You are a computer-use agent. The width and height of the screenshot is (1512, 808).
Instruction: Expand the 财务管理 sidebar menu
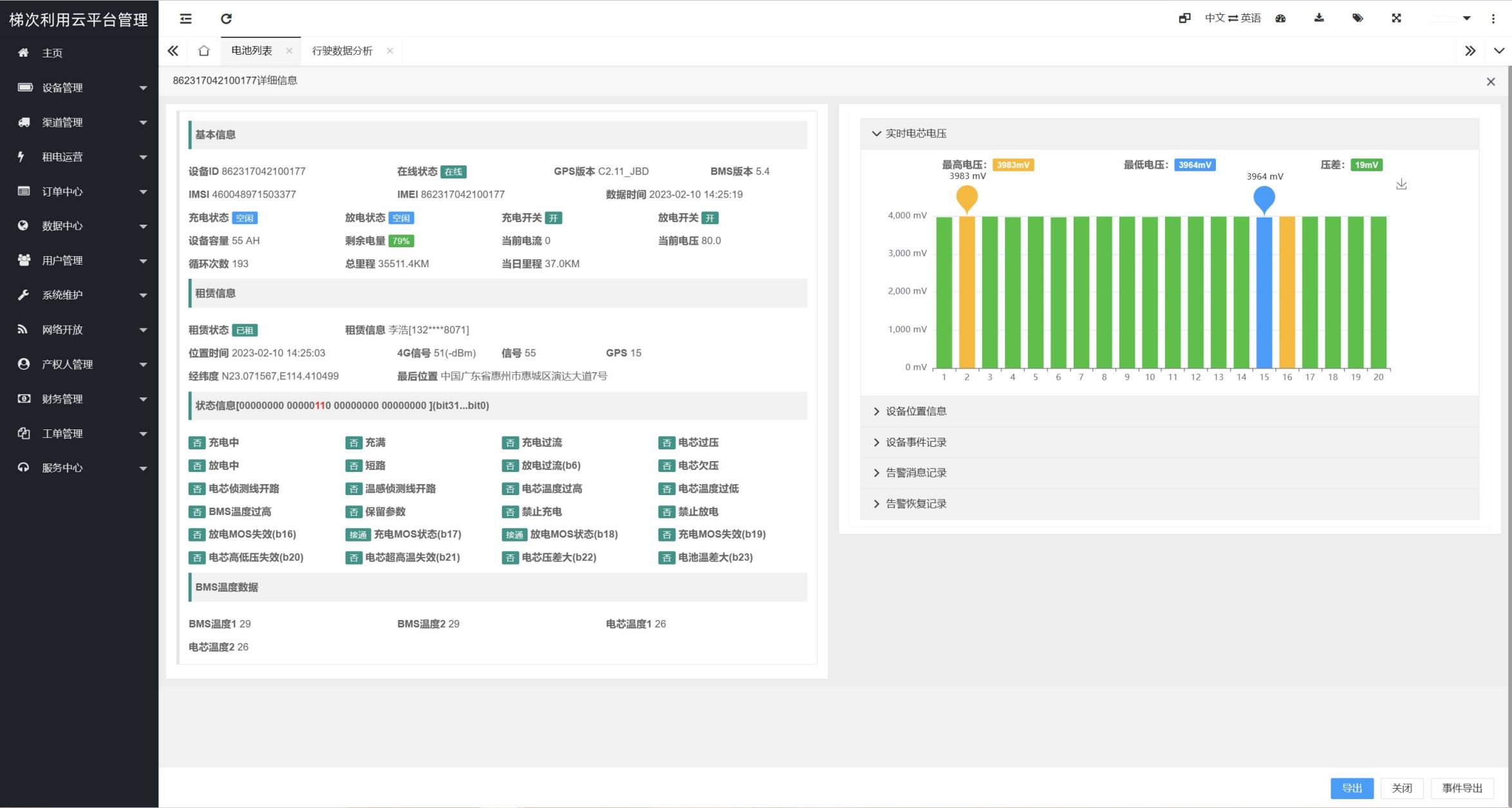coord(79,399)
